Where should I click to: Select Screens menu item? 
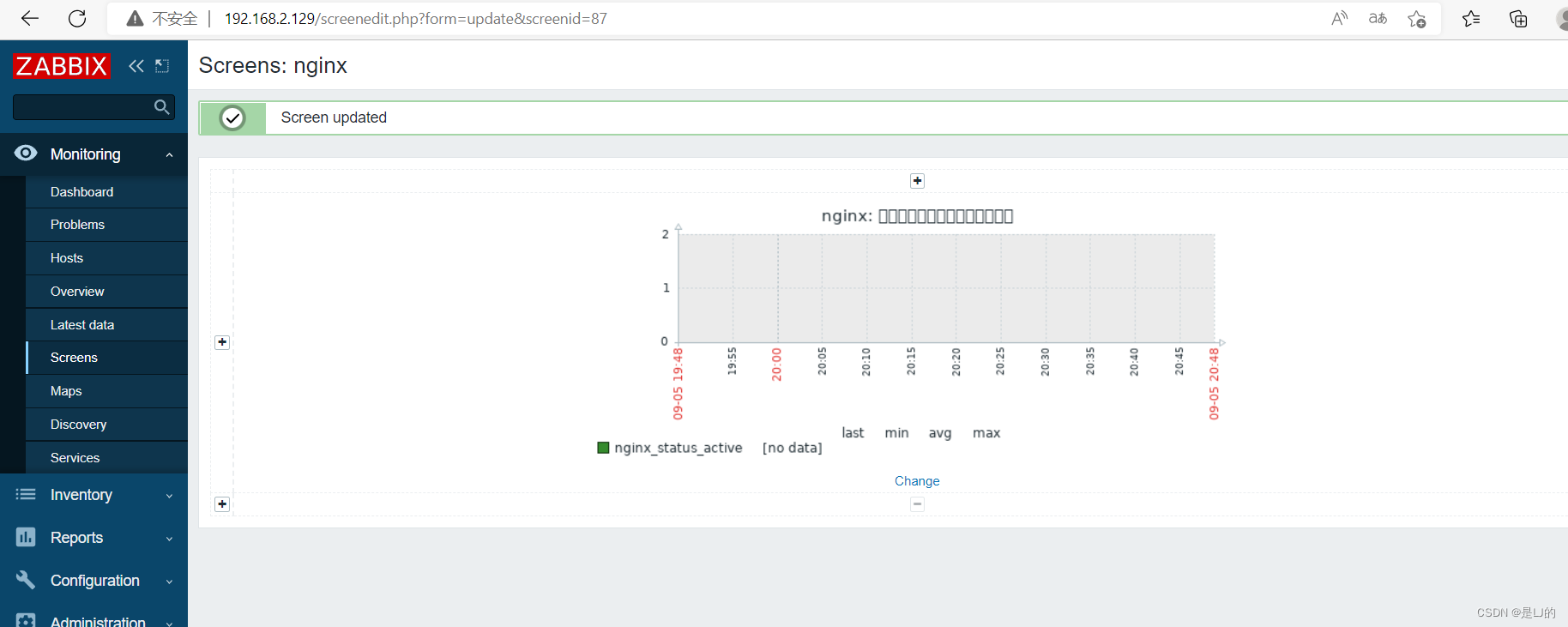tap(74, 358)
